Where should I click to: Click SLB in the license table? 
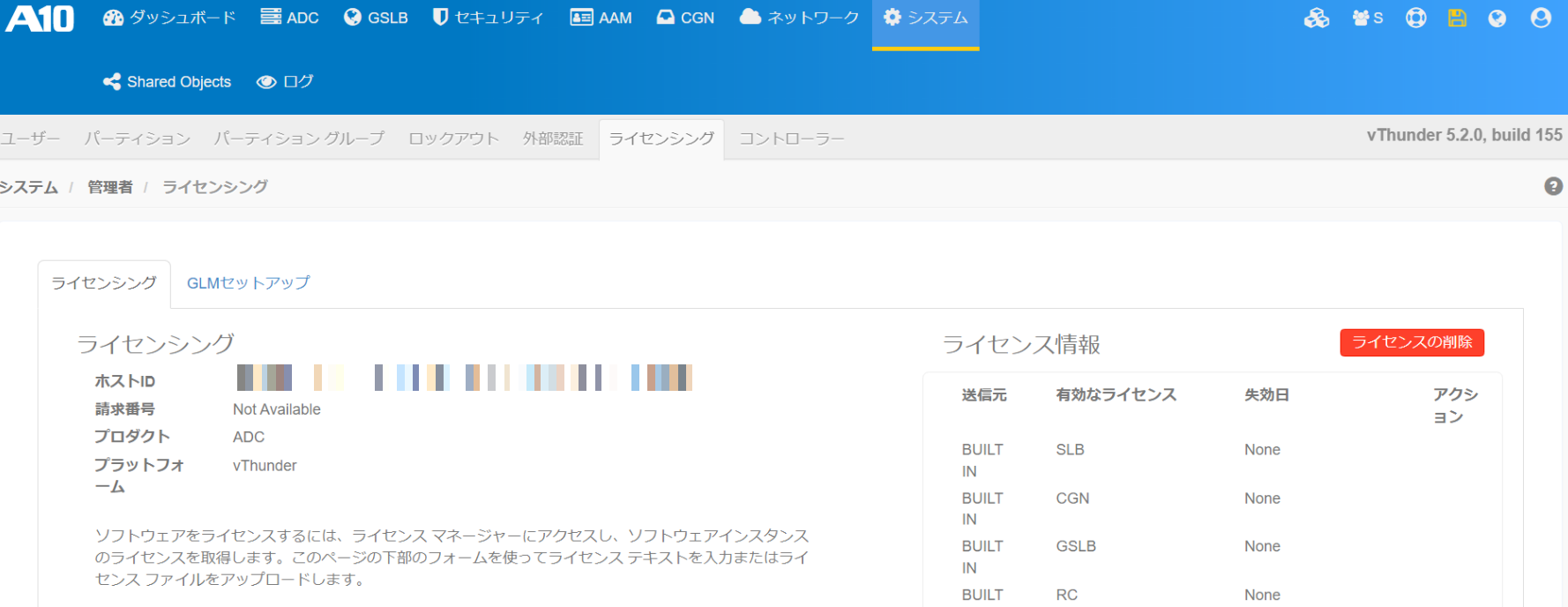pyautogui.click(x=1070, y=450)
